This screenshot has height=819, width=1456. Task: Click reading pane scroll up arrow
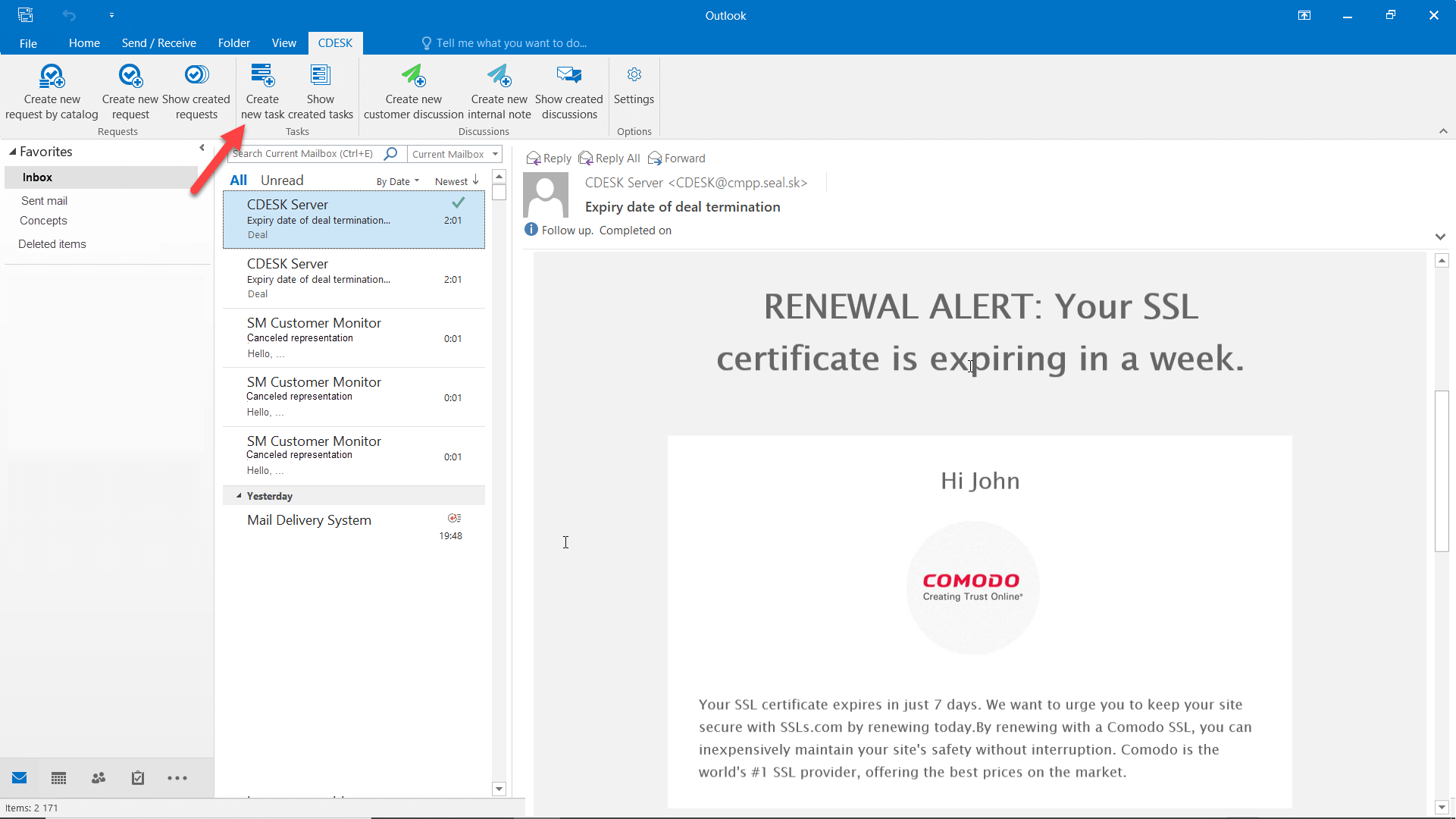[1442, 261]
